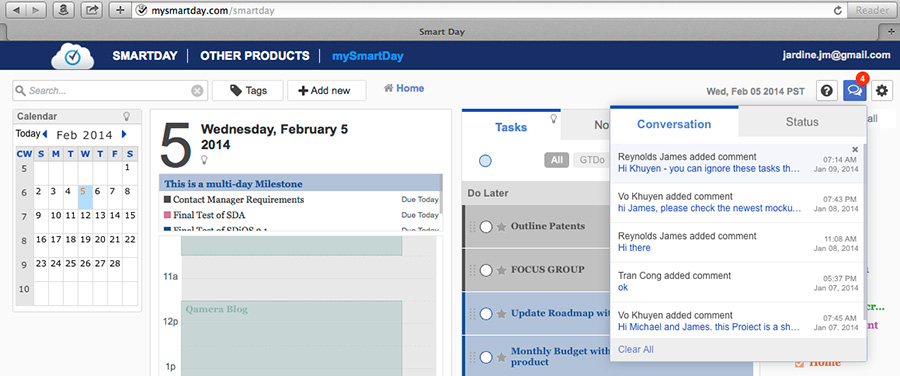Mark FOCUS GROUP task as complete

pos(486,270)
